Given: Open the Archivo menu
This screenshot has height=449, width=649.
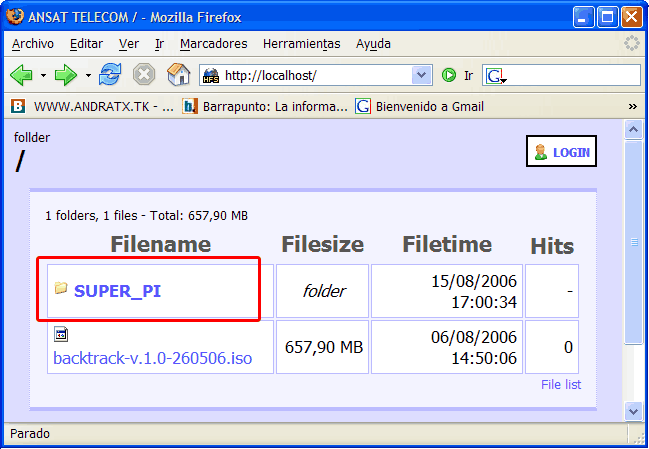Looking at the screenshot, I should tap(33, 44).
